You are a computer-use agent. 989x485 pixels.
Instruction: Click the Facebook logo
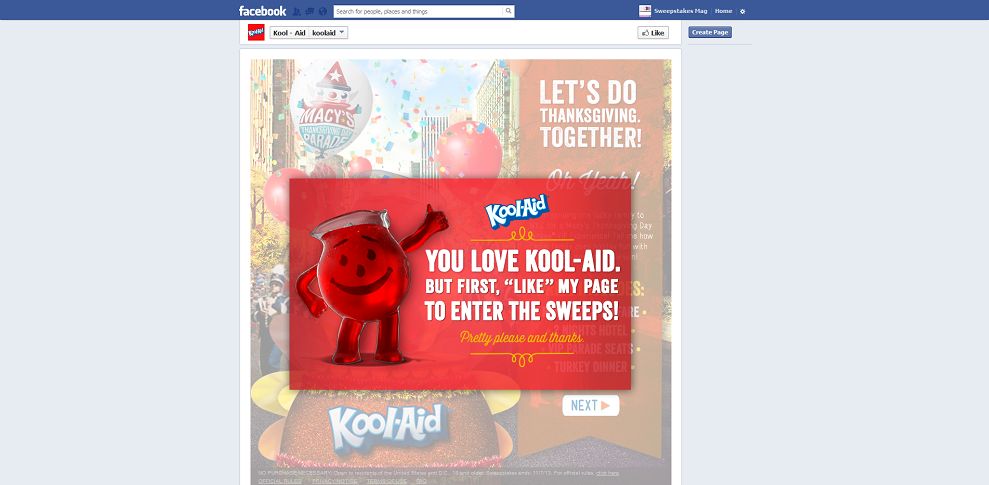pos(262,11)
